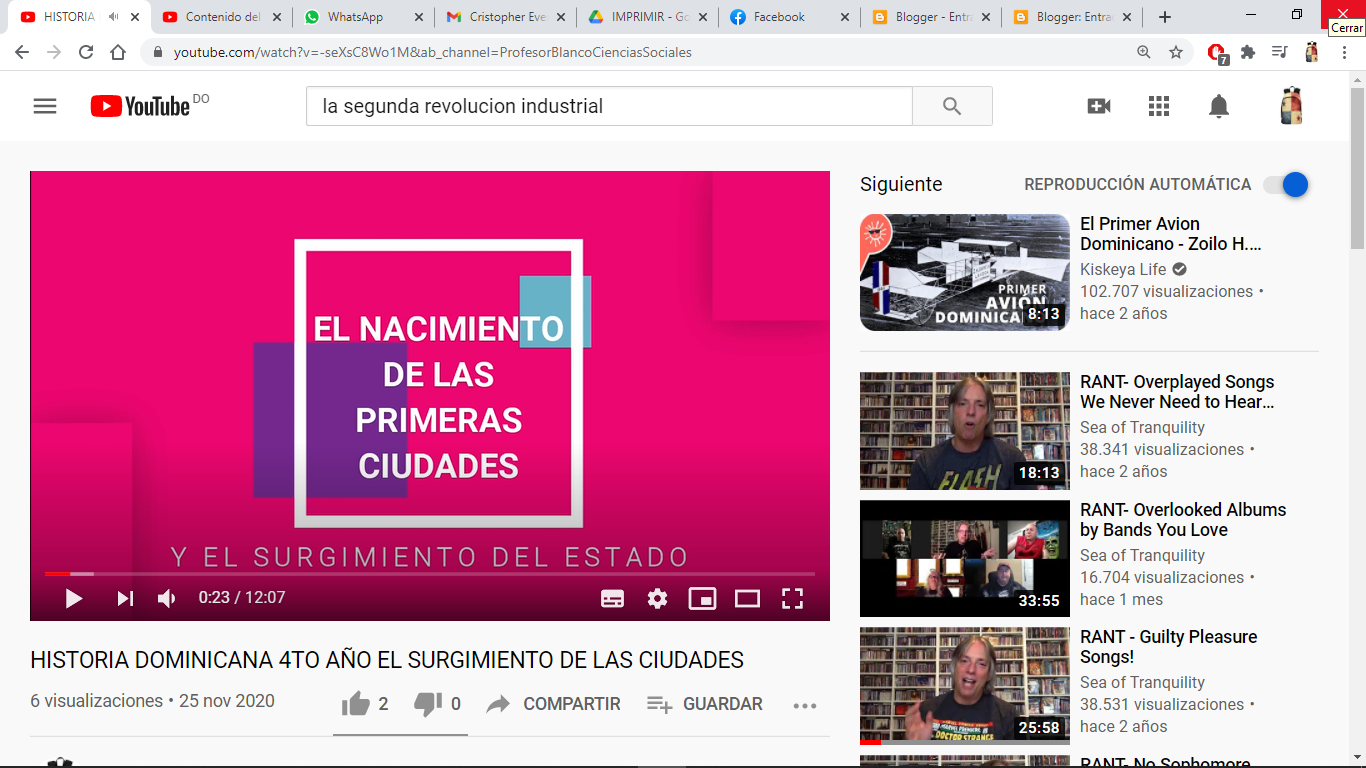Screen dimensions: 1366x768
Task: Enable the miniplayer
Action: coord(702,598)
